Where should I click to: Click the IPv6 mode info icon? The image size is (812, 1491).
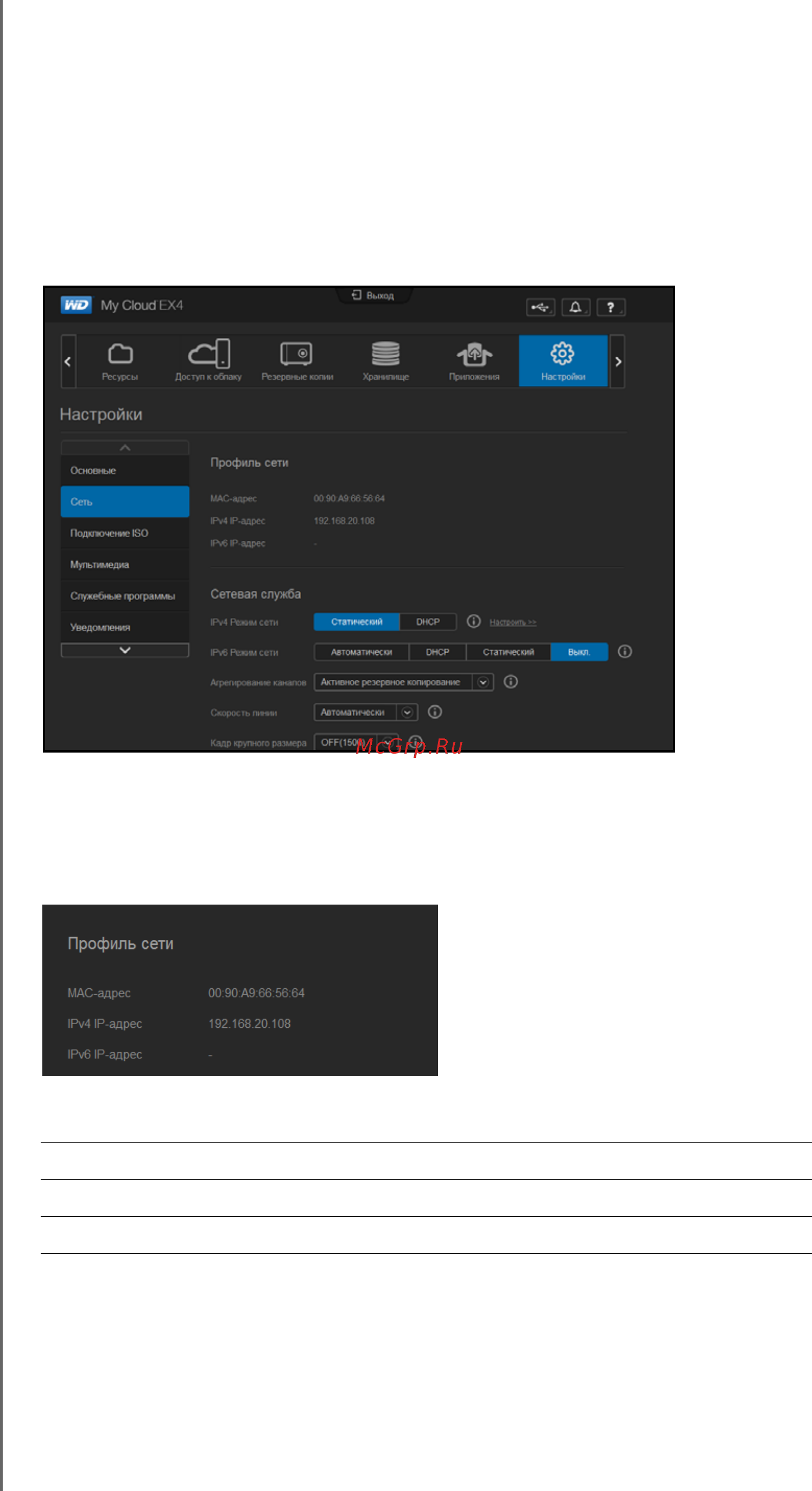click(625, 651)
